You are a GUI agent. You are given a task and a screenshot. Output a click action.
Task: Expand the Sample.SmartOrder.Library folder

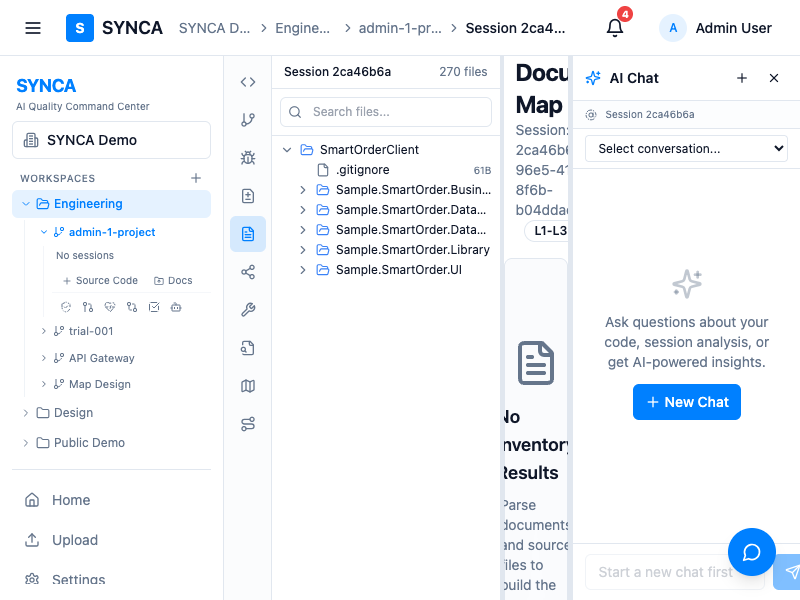304,250
